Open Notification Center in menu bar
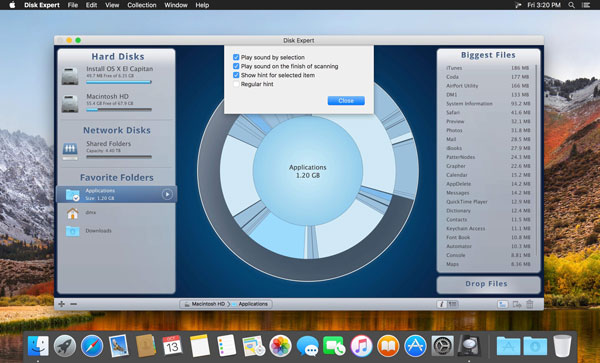The width and height of the screenshot is (600, 363). click(x=586, y=5)
